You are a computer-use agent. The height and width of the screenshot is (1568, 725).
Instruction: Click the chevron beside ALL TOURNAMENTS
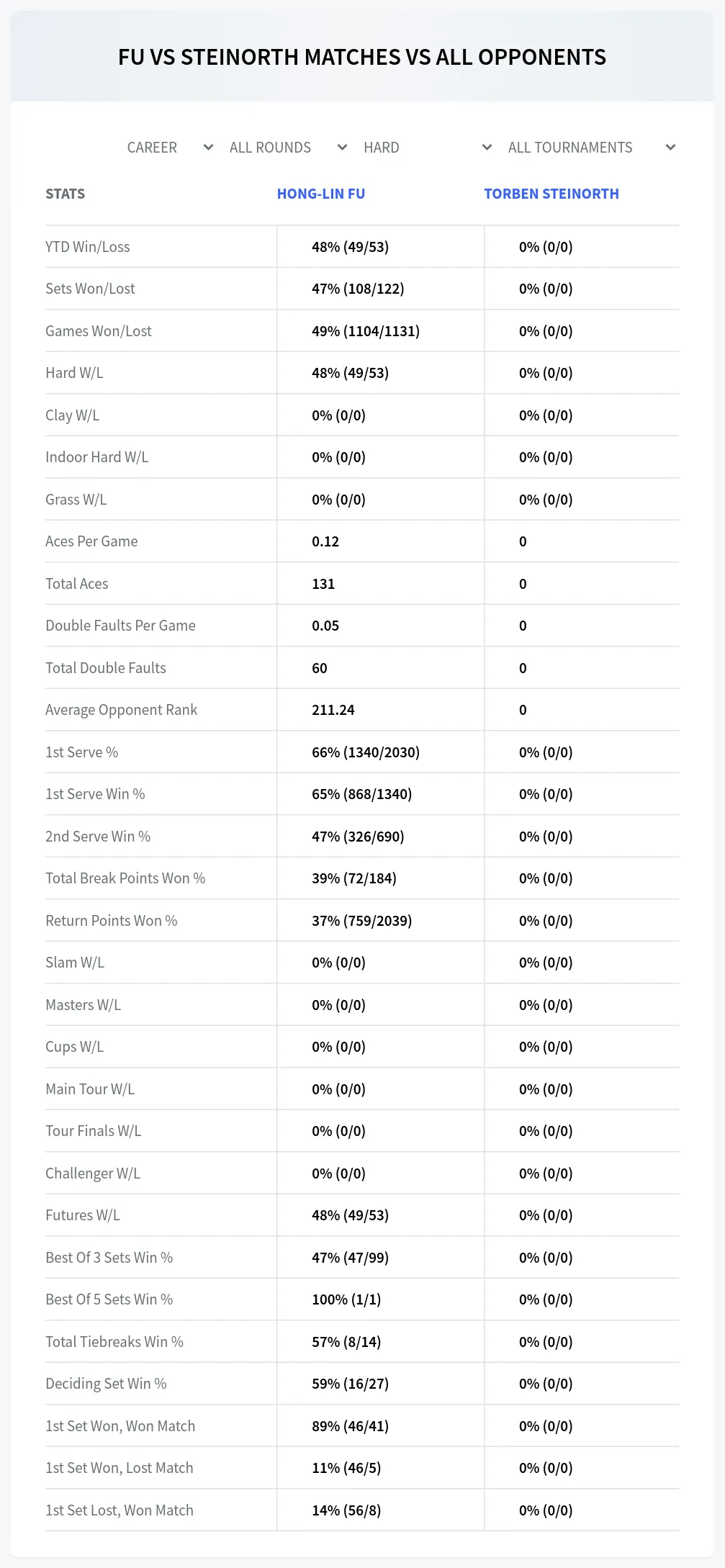[670, 148]
